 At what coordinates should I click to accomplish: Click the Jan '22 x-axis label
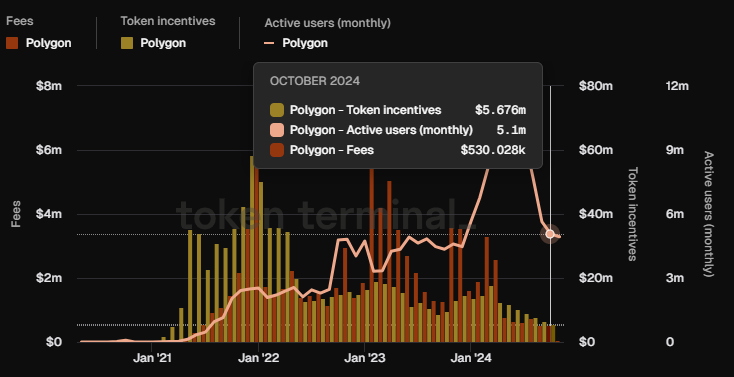click(258, 359)
